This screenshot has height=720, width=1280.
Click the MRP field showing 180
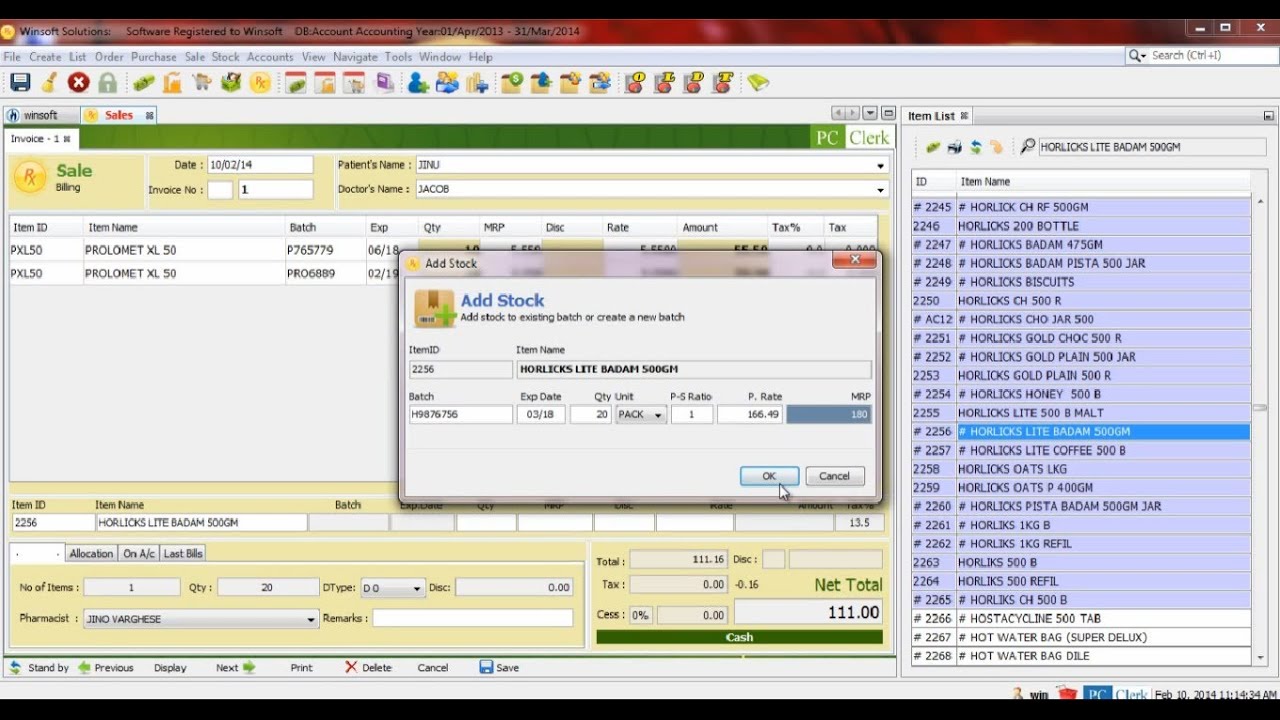pos(829,414)
